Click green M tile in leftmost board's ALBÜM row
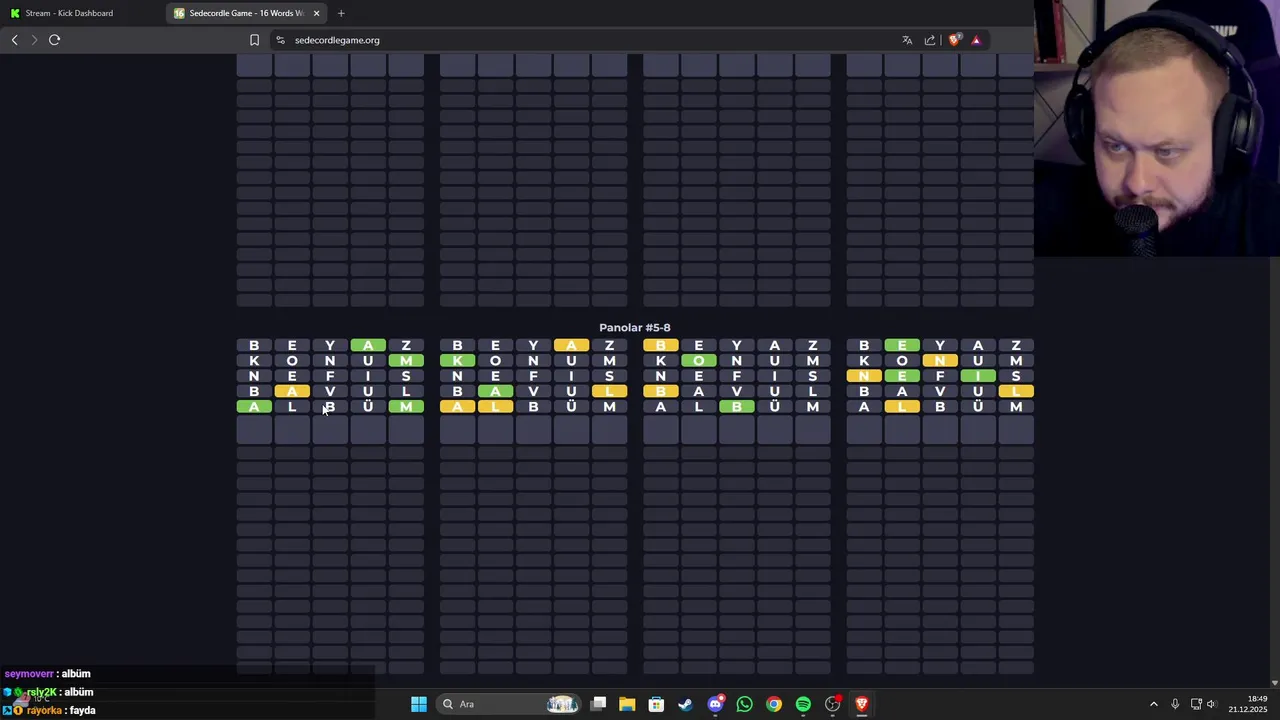The image size is (1280, 720). click(406, 406)
